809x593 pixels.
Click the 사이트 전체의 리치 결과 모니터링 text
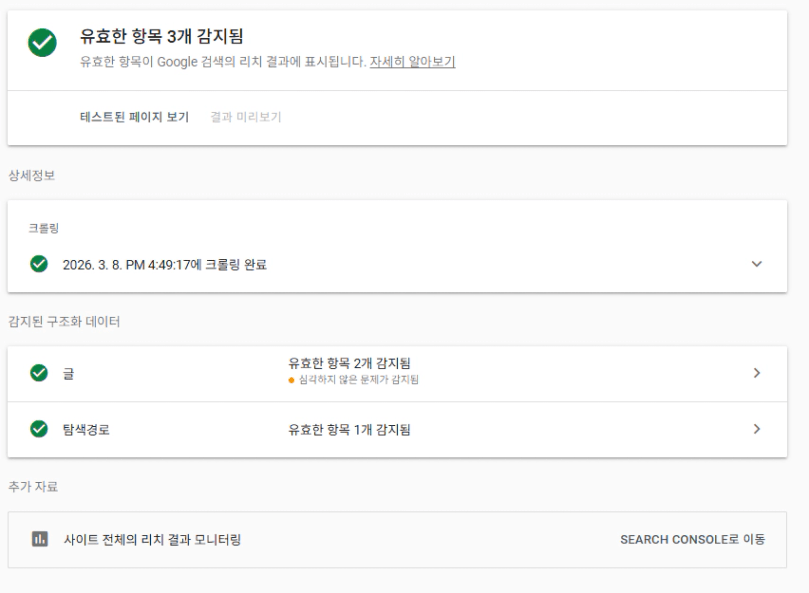(x=159, y=540)
